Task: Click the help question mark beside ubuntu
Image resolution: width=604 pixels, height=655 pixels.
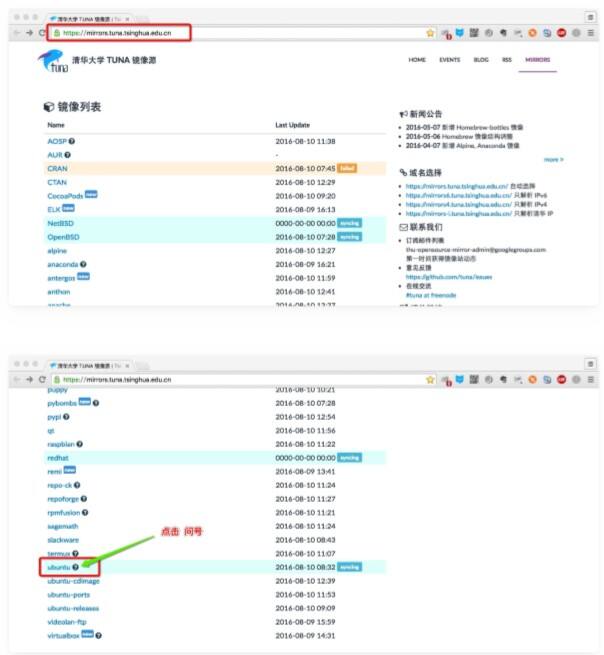Action: (x=75, y=567)
